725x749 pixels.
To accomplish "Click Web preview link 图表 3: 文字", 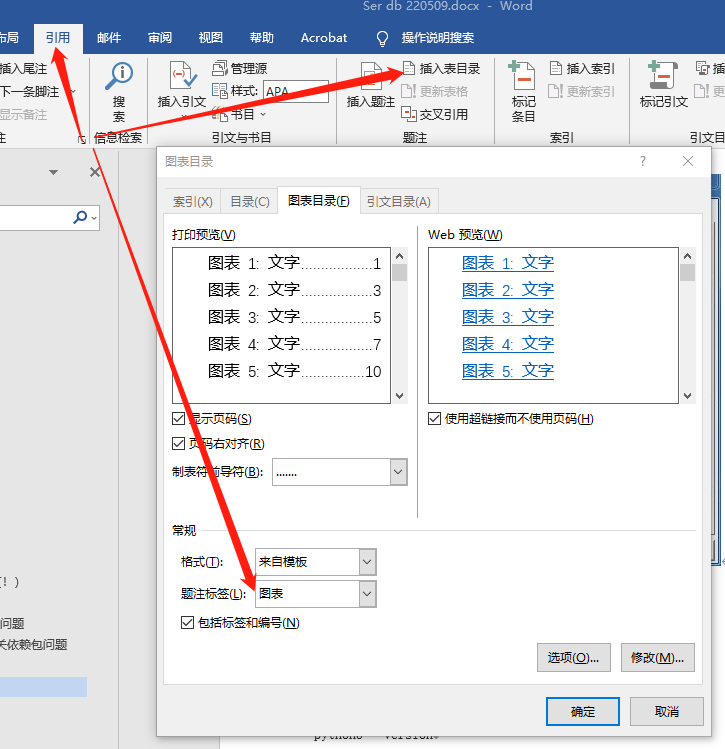I will (508, 317).
